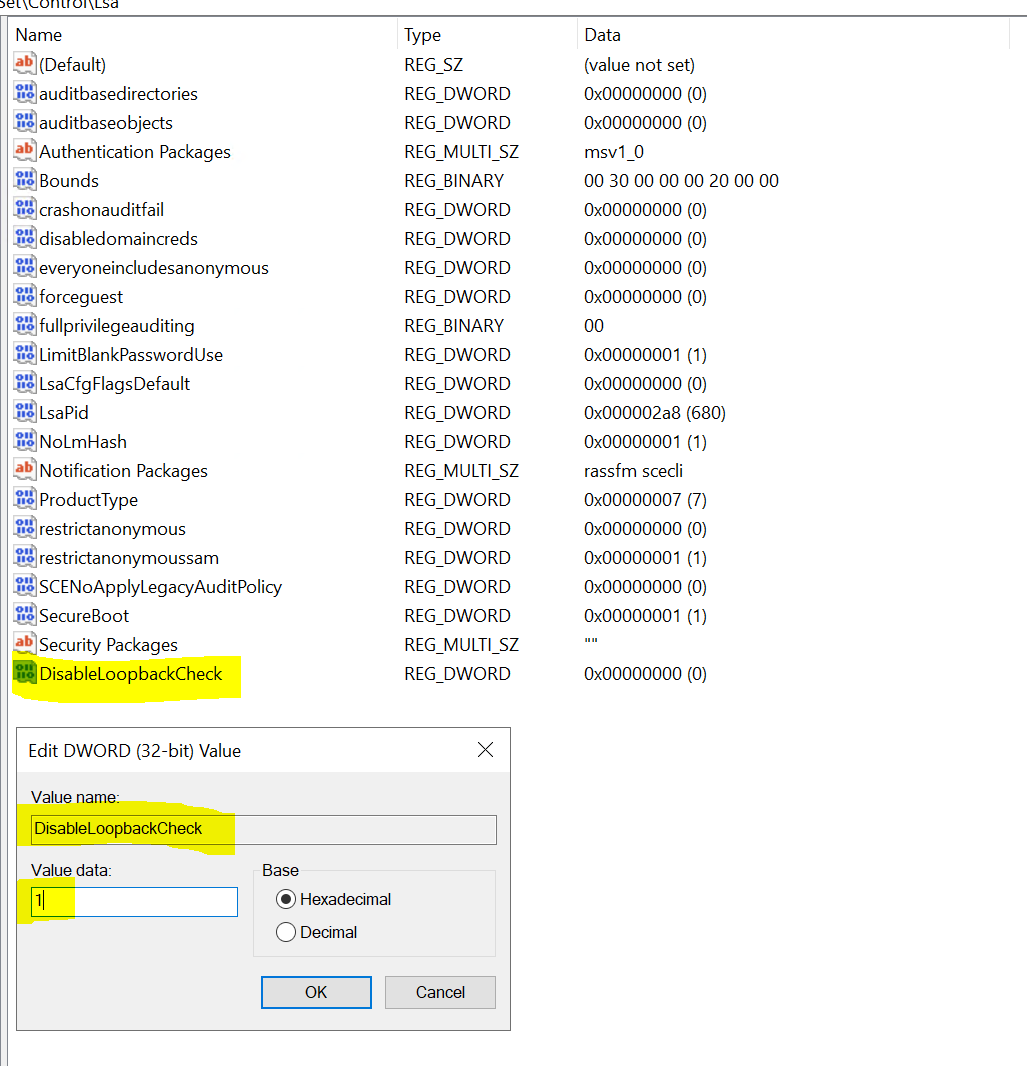Screen dimensions: 1027x1066
Task: Click the DisableLoopbackCheck DWORD icon
Action: point(24,673)
